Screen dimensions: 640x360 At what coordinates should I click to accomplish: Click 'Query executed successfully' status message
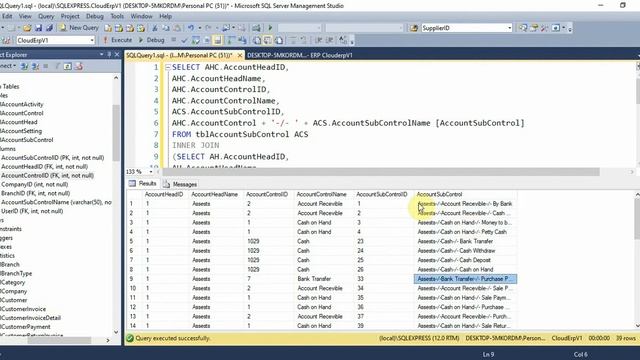pyautogui.click(x=173, y=338)
